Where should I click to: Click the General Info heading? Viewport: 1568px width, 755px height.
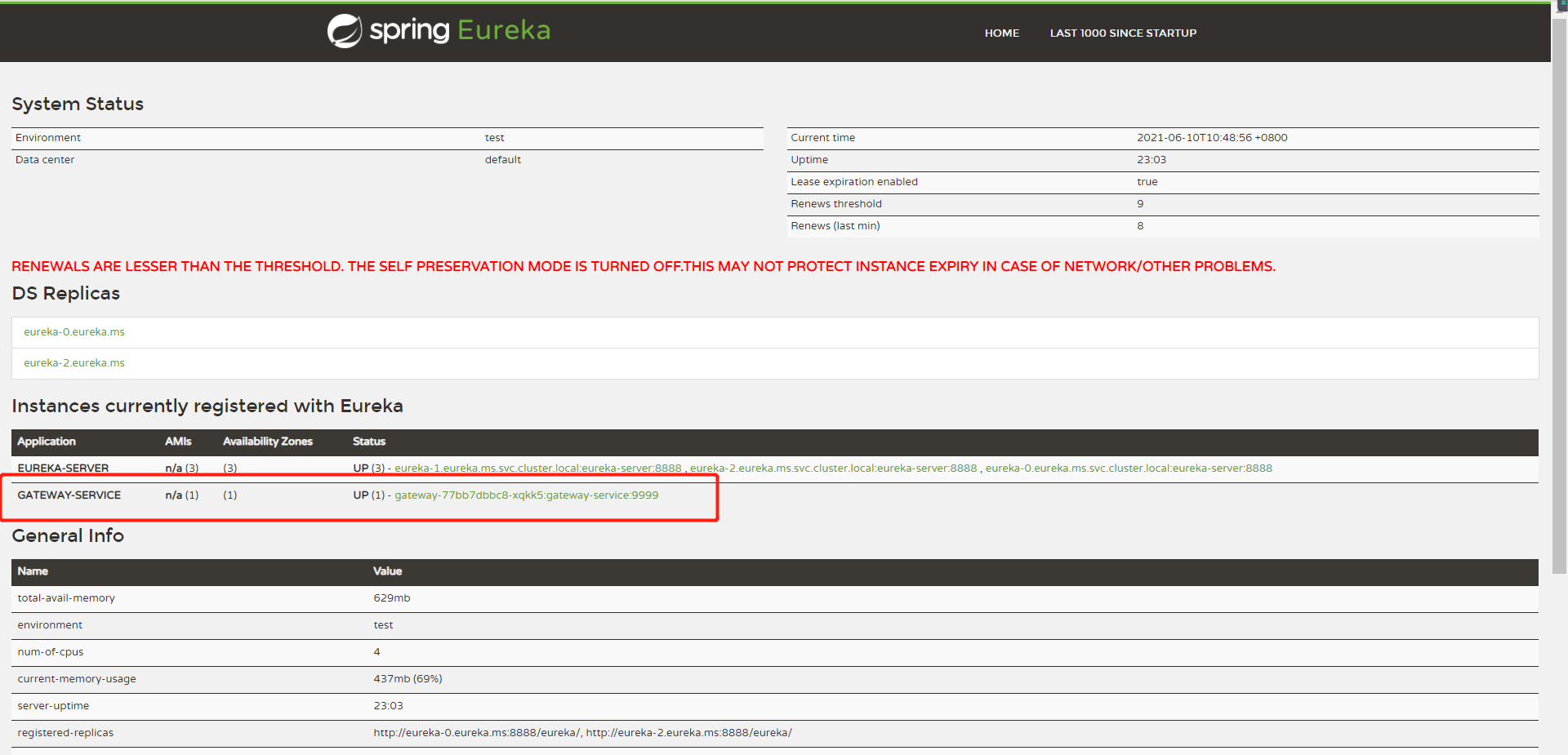(68, 536)
